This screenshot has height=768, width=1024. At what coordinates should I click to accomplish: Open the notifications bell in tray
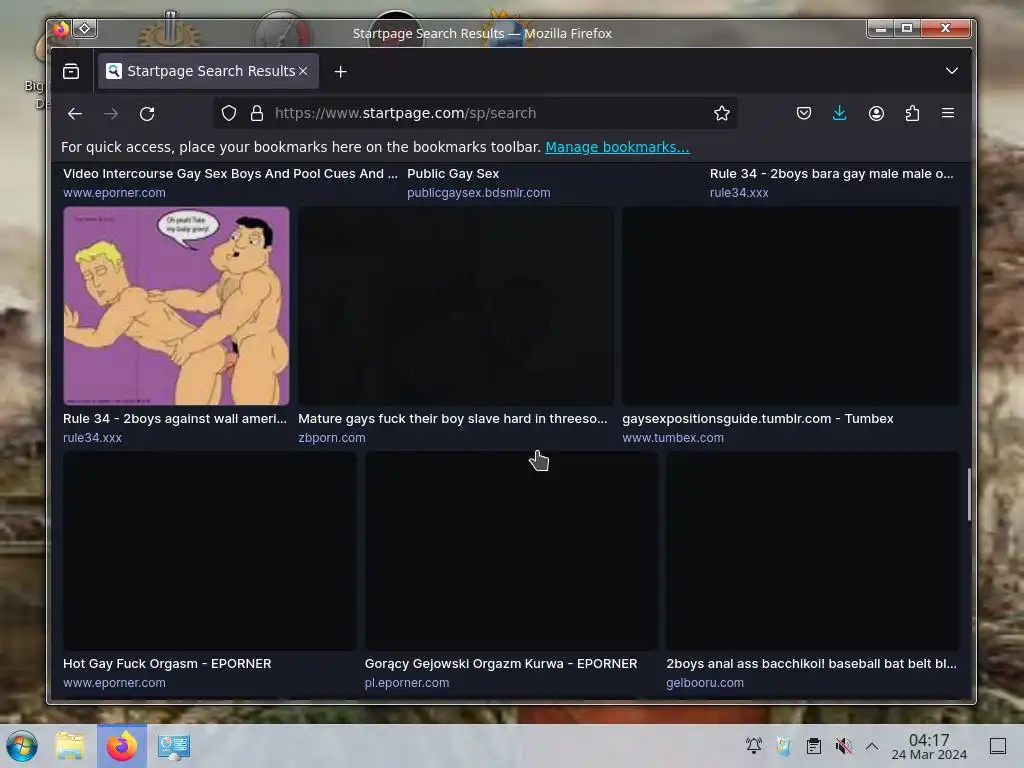pos(754,746)
